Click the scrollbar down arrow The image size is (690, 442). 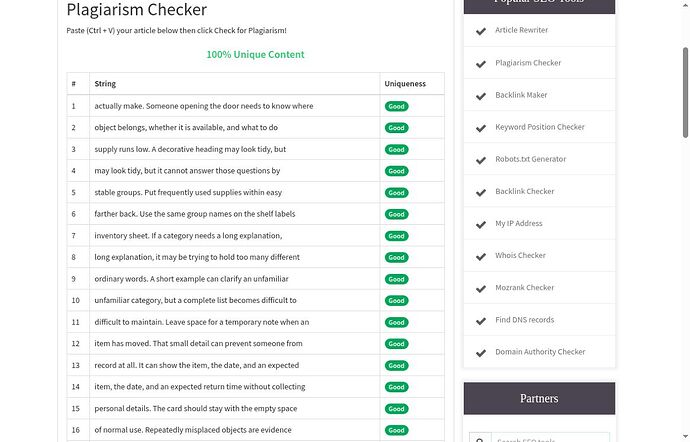685,437
